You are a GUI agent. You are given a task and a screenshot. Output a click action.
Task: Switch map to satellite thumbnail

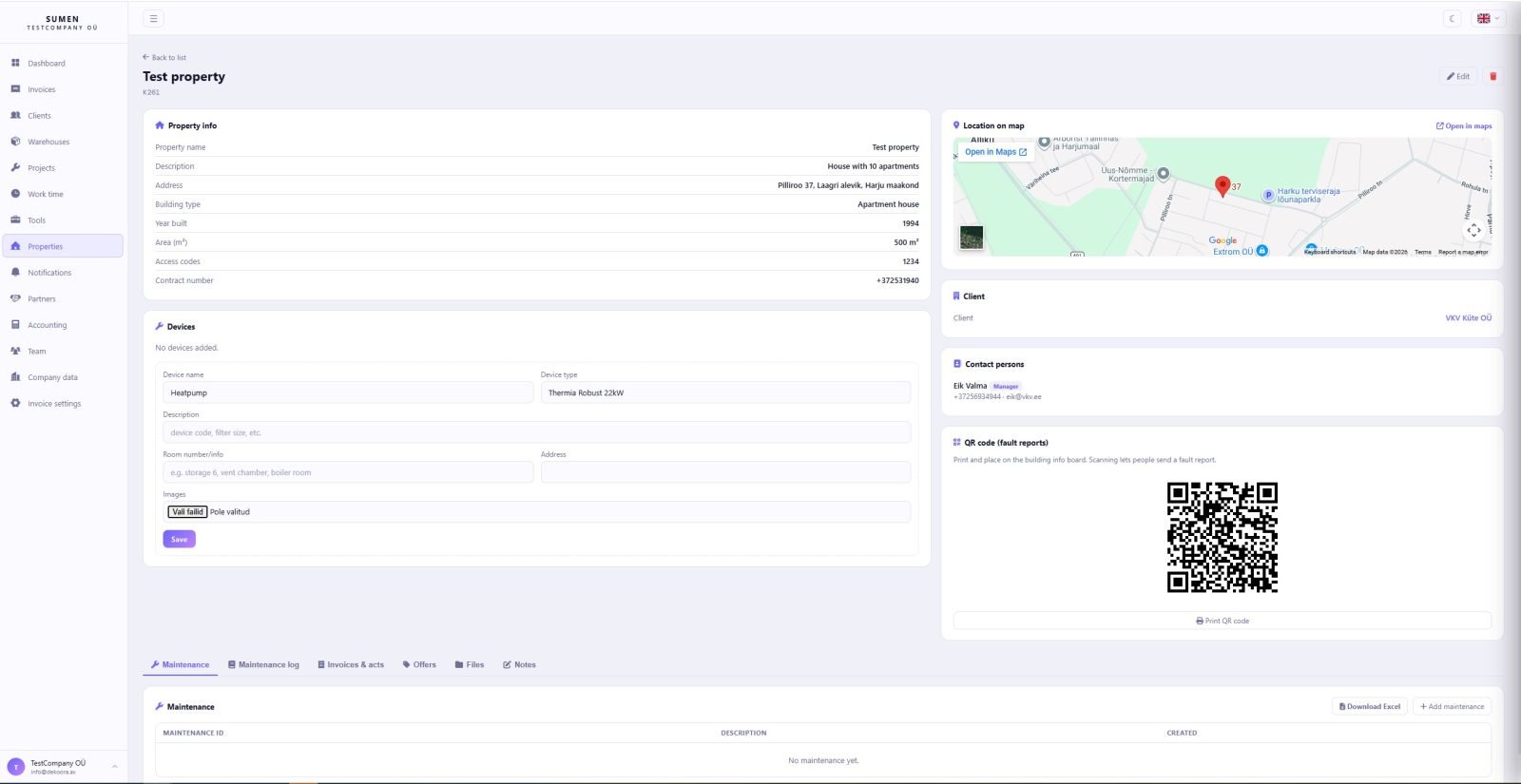click(x=972, y=238)
